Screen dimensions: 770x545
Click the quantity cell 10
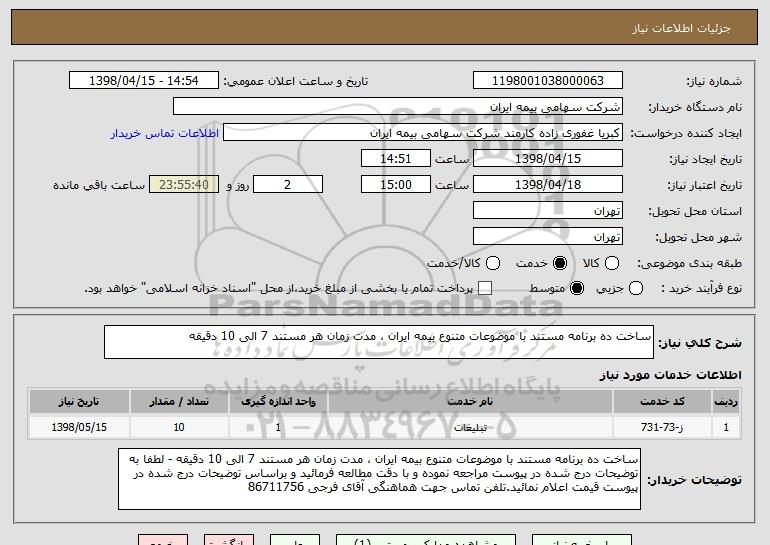click(x=179, y=427)
